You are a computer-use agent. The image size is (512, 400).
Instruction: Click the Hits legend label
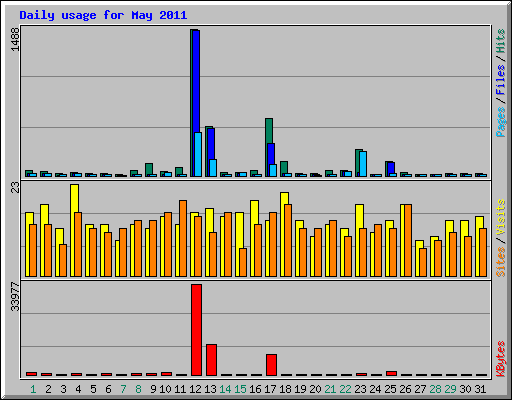click(500, 41)
